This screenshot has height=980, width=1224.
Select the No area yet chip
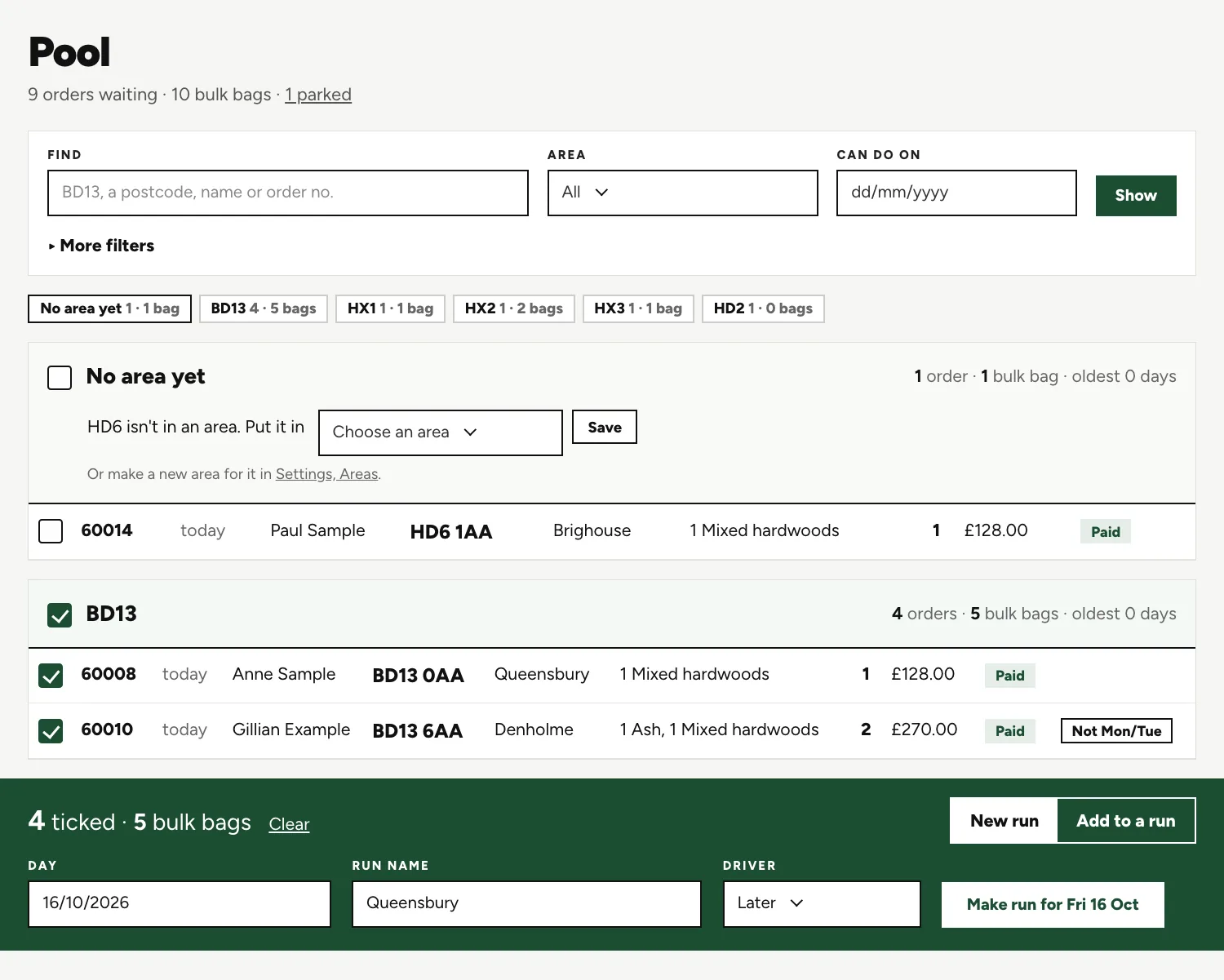click(x=109, y=308)
